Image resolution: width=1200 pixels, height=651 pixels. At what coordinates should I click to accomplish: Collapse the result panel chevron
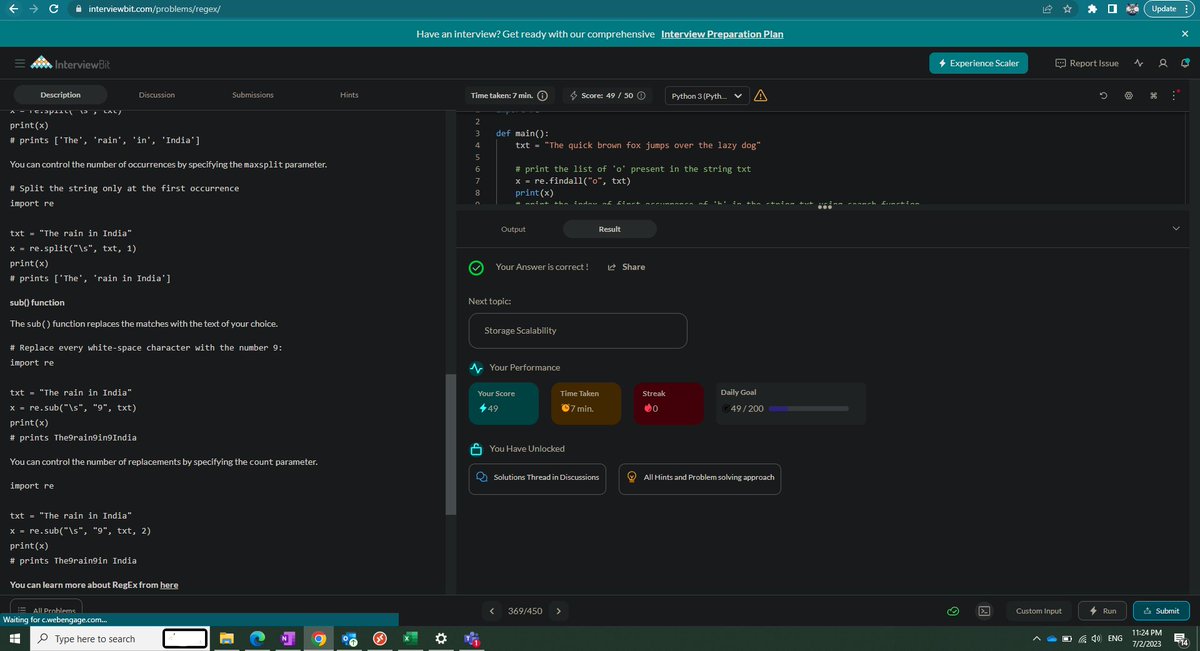[x=1176, y=229]
